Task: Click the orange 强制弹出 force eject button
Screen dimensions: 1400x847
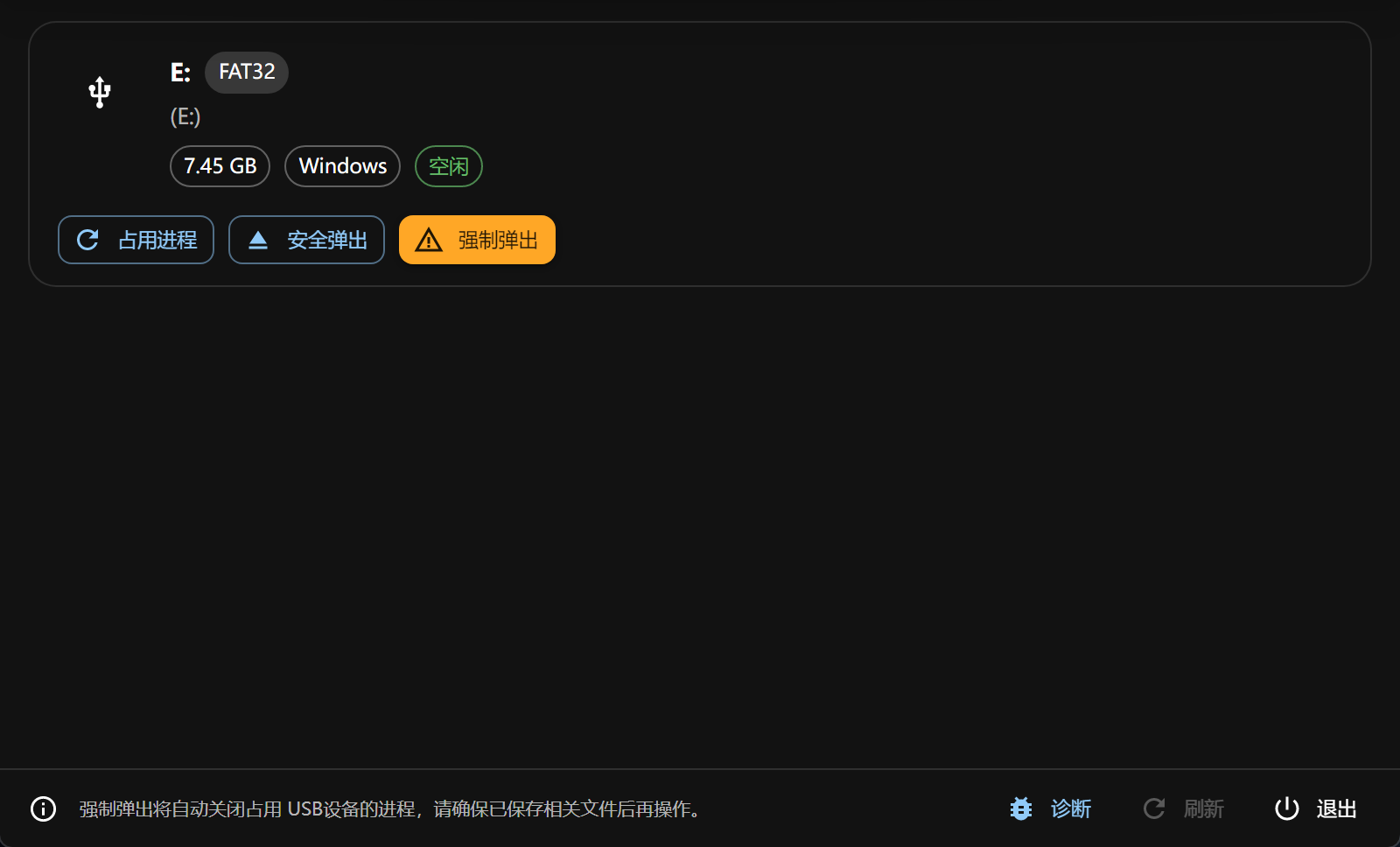Action: [x=477, y=240]
